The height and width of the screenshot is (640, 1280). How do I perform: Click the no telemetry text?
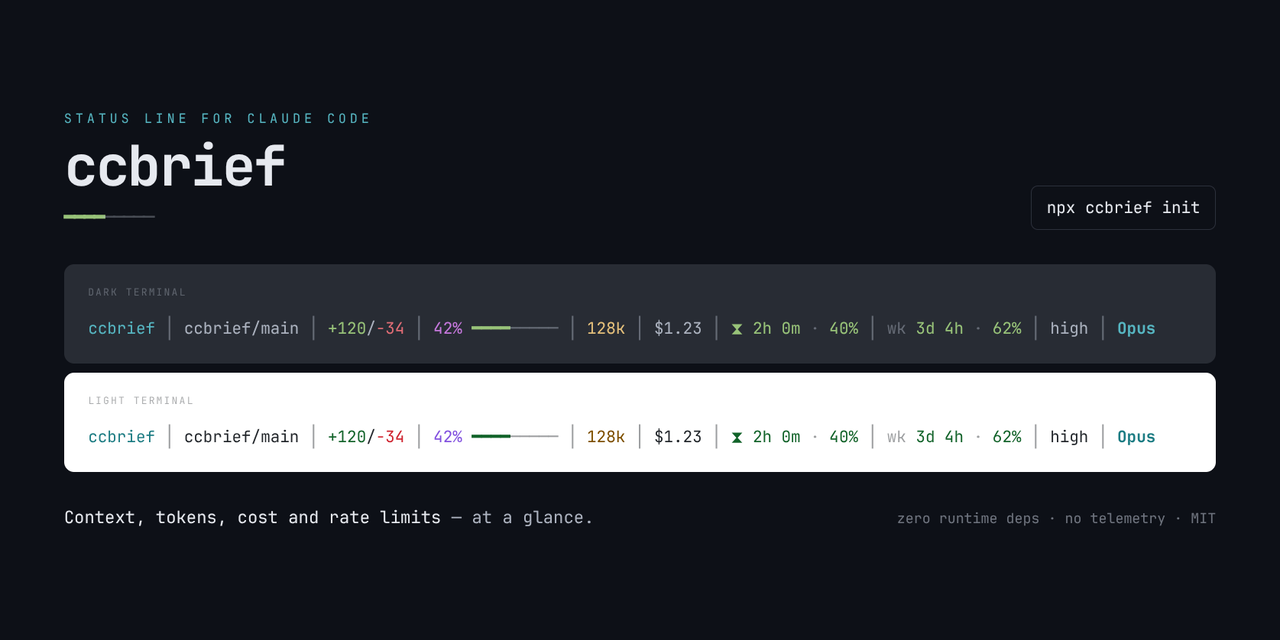1115,518
